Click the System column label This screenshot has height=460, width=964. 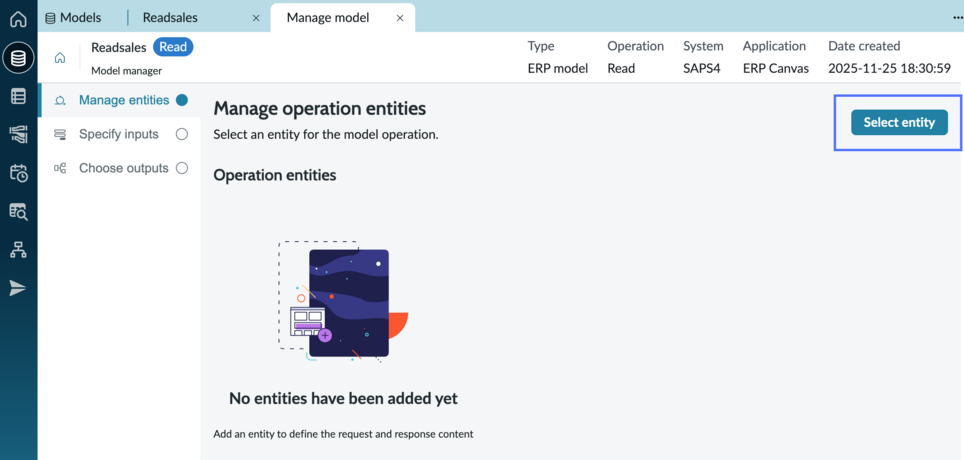click(703, 46)
